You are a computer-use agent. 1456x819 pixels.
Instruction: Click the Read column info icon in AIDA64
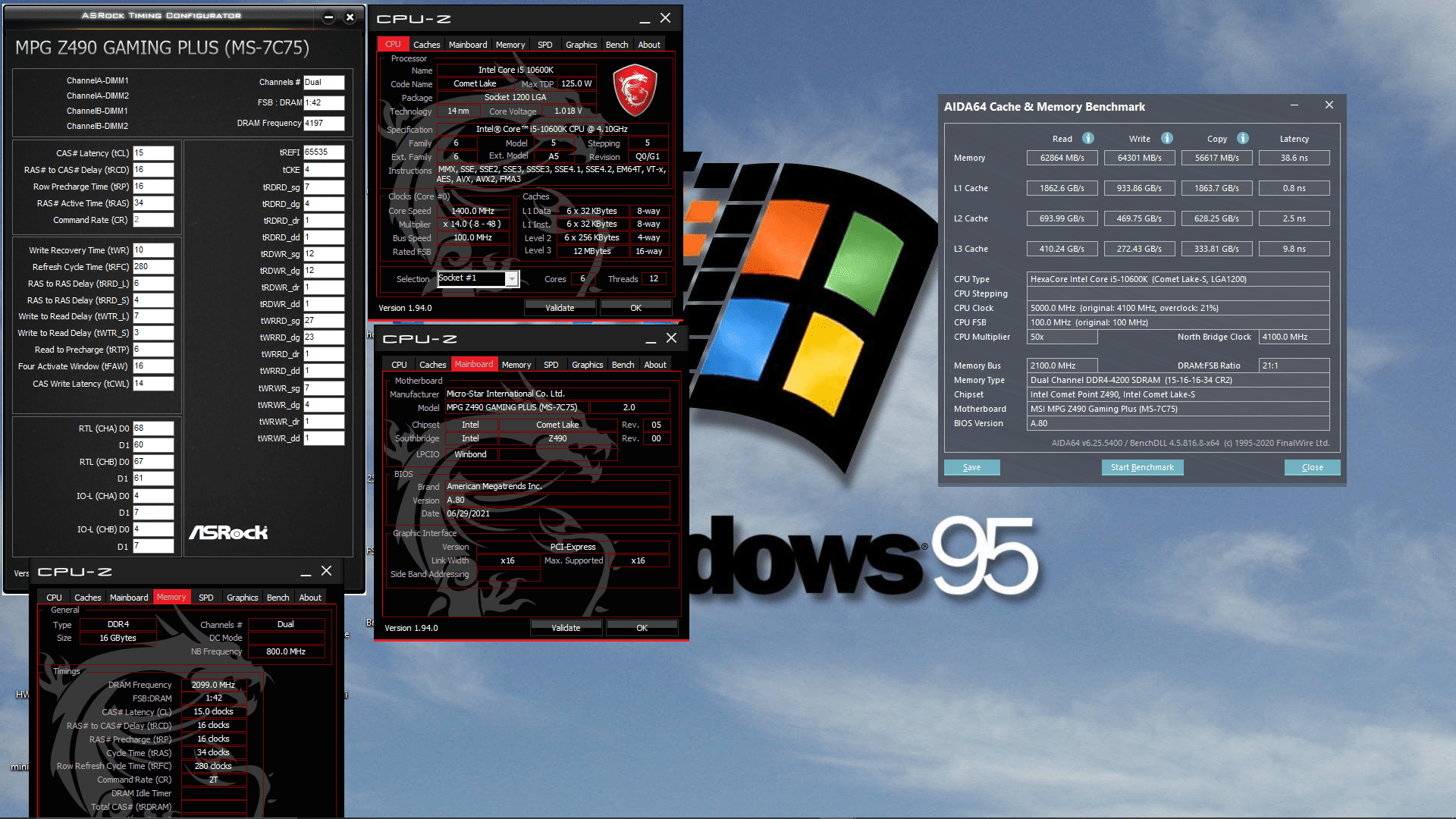tap(1087, 138)
